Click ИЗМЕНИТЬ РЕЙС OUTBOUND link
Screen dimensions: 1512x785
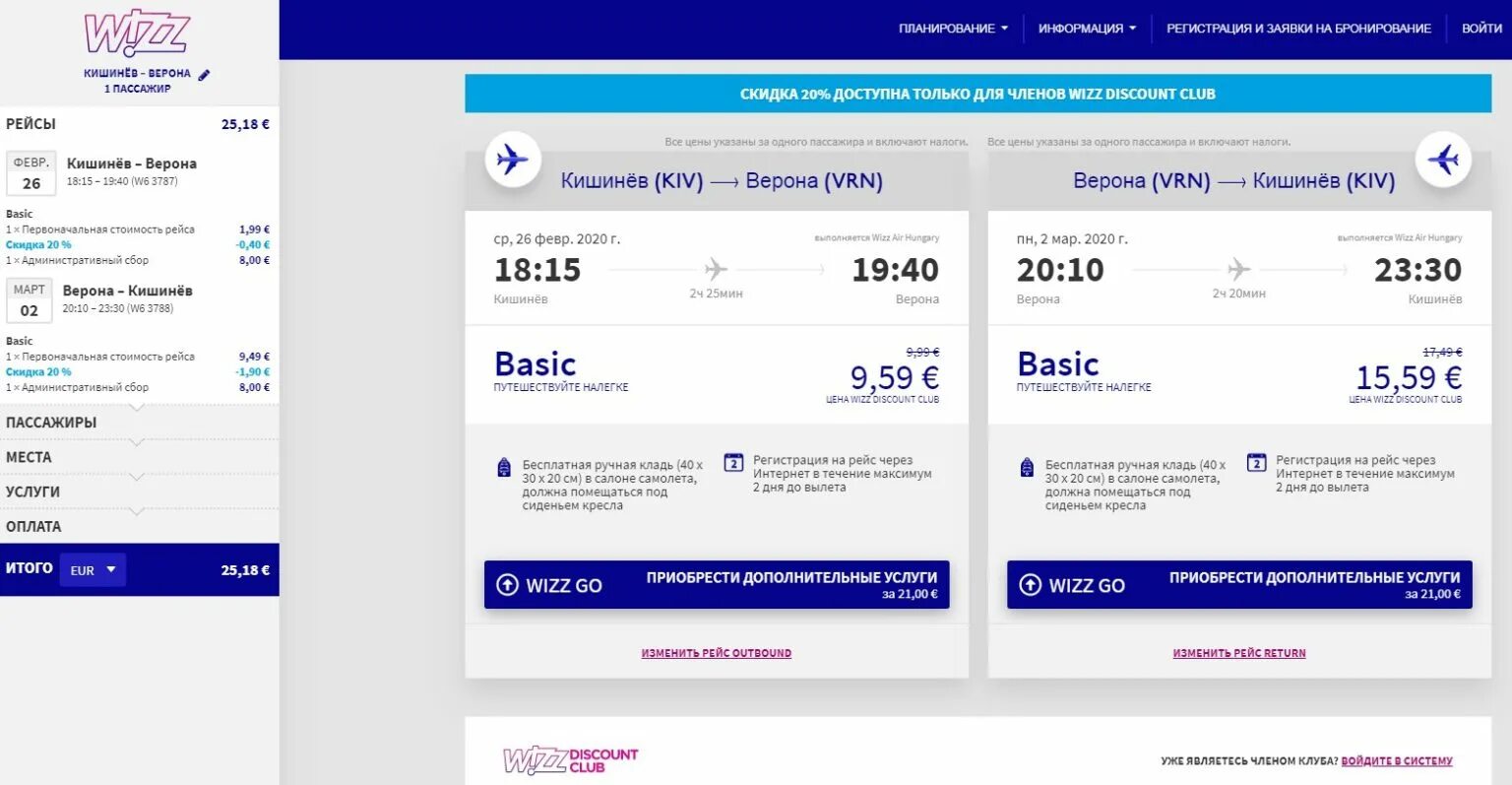tap(717, 653)
